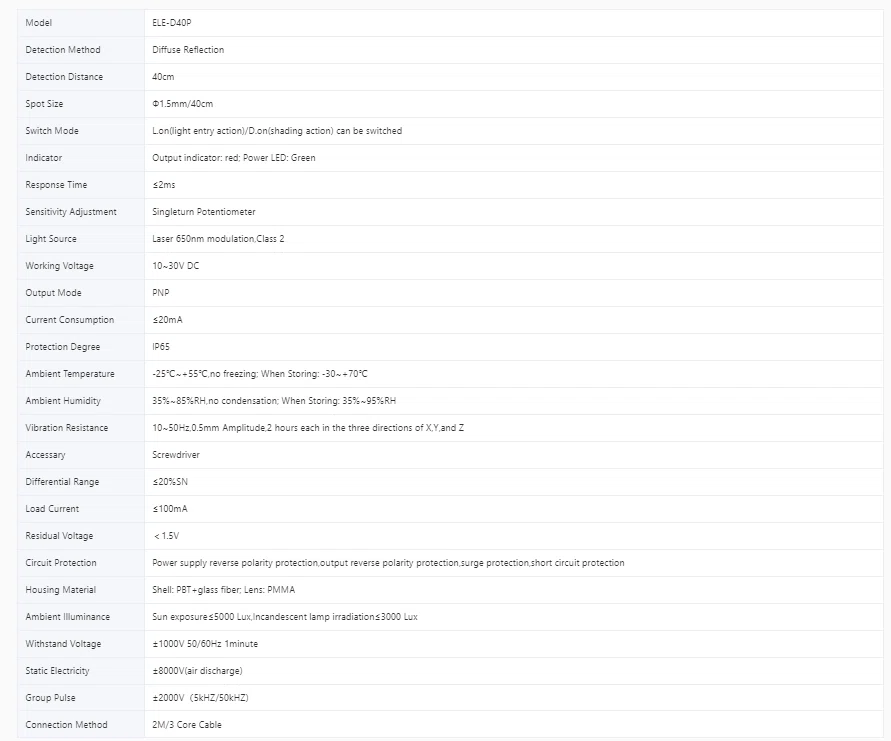Click the 40cm detection distance value
The image size is (891, 741).
[163, 77]
